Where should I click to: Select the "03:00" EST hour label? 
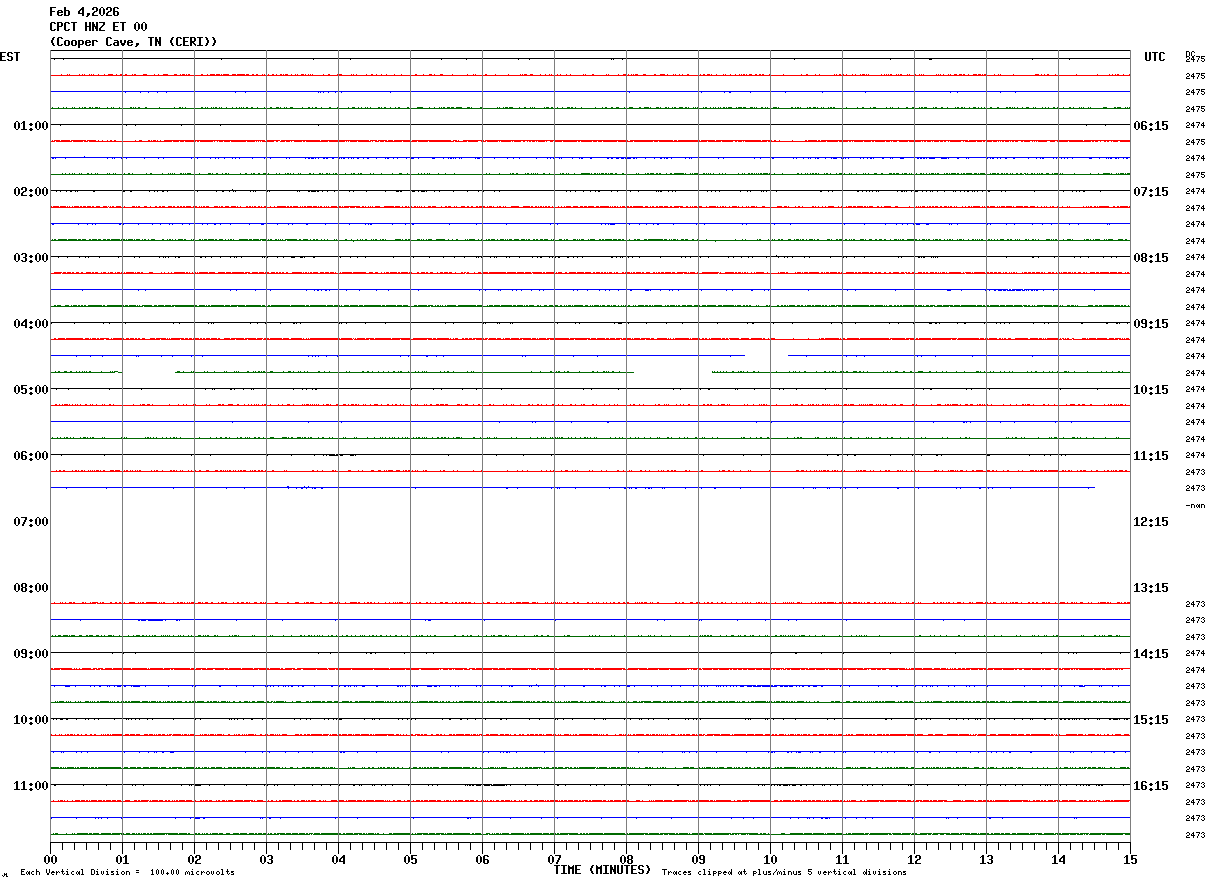tap(31, 258)
